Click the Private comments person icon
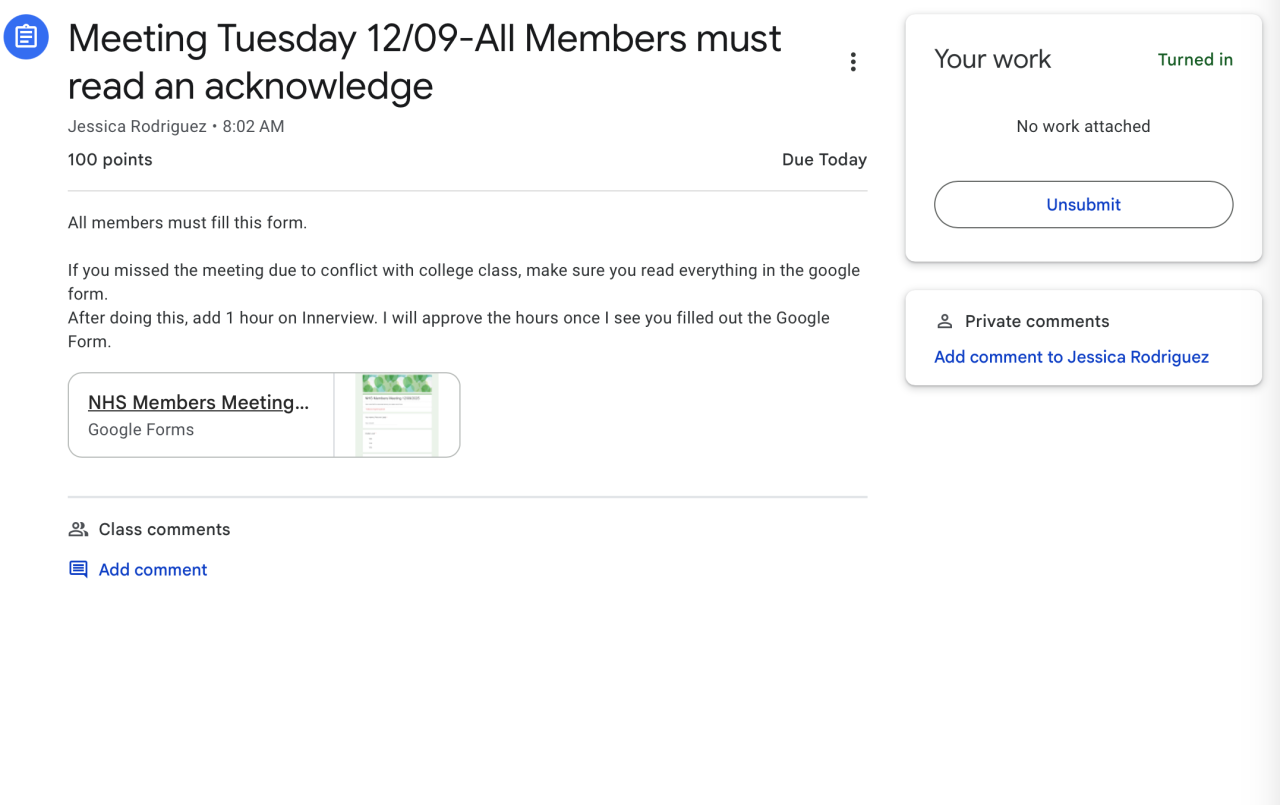This screenshot has height=805, width=1280. [x=944, y=321]
